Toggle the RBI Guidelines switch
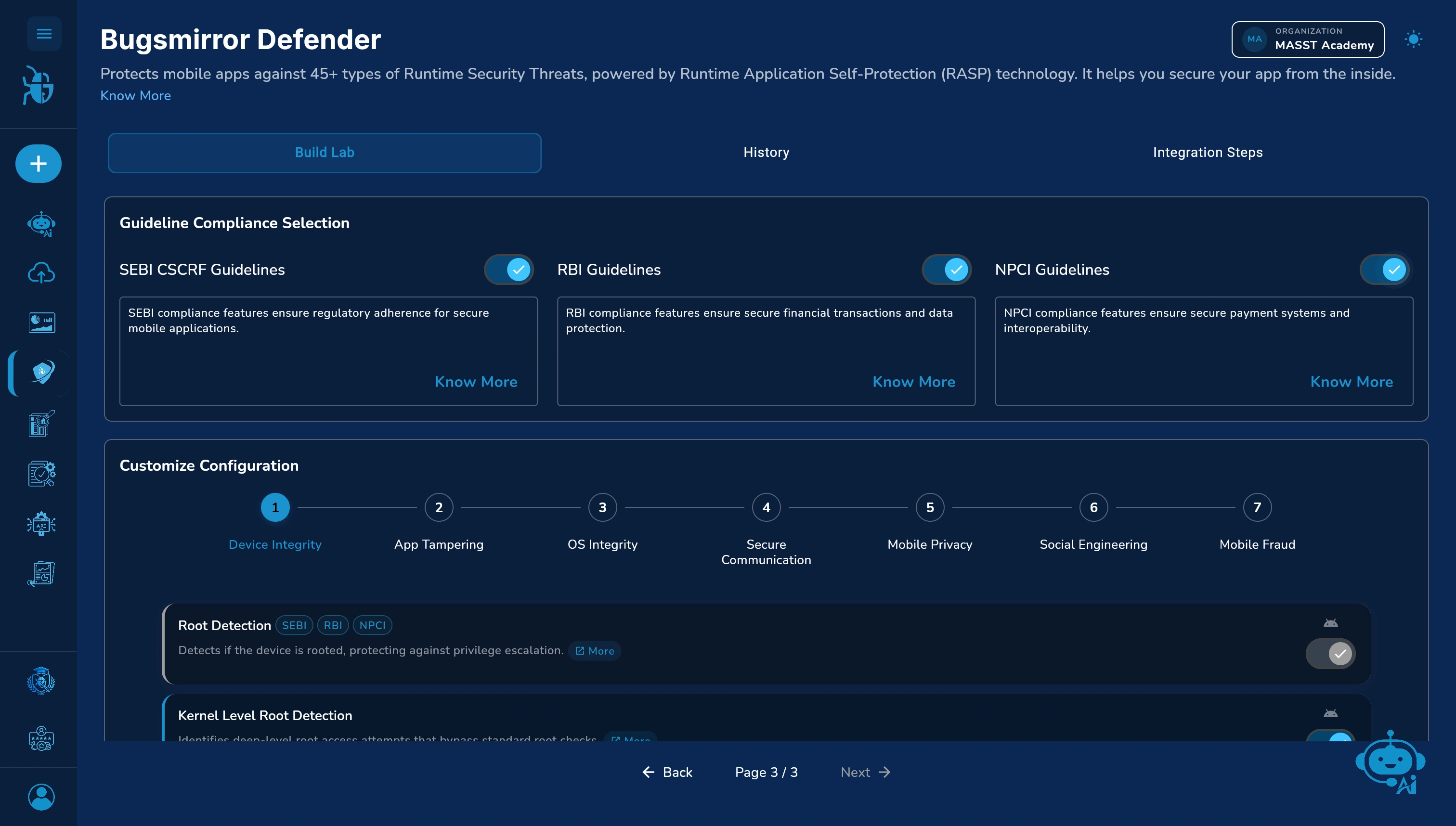The width and height of the screenshot is (1456, 826). coord(947,270)
